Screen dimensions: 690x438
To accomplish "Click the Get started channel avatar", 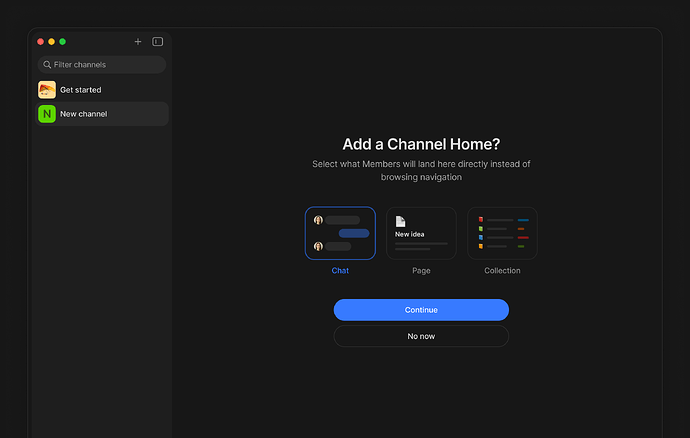I will point(47,90).
